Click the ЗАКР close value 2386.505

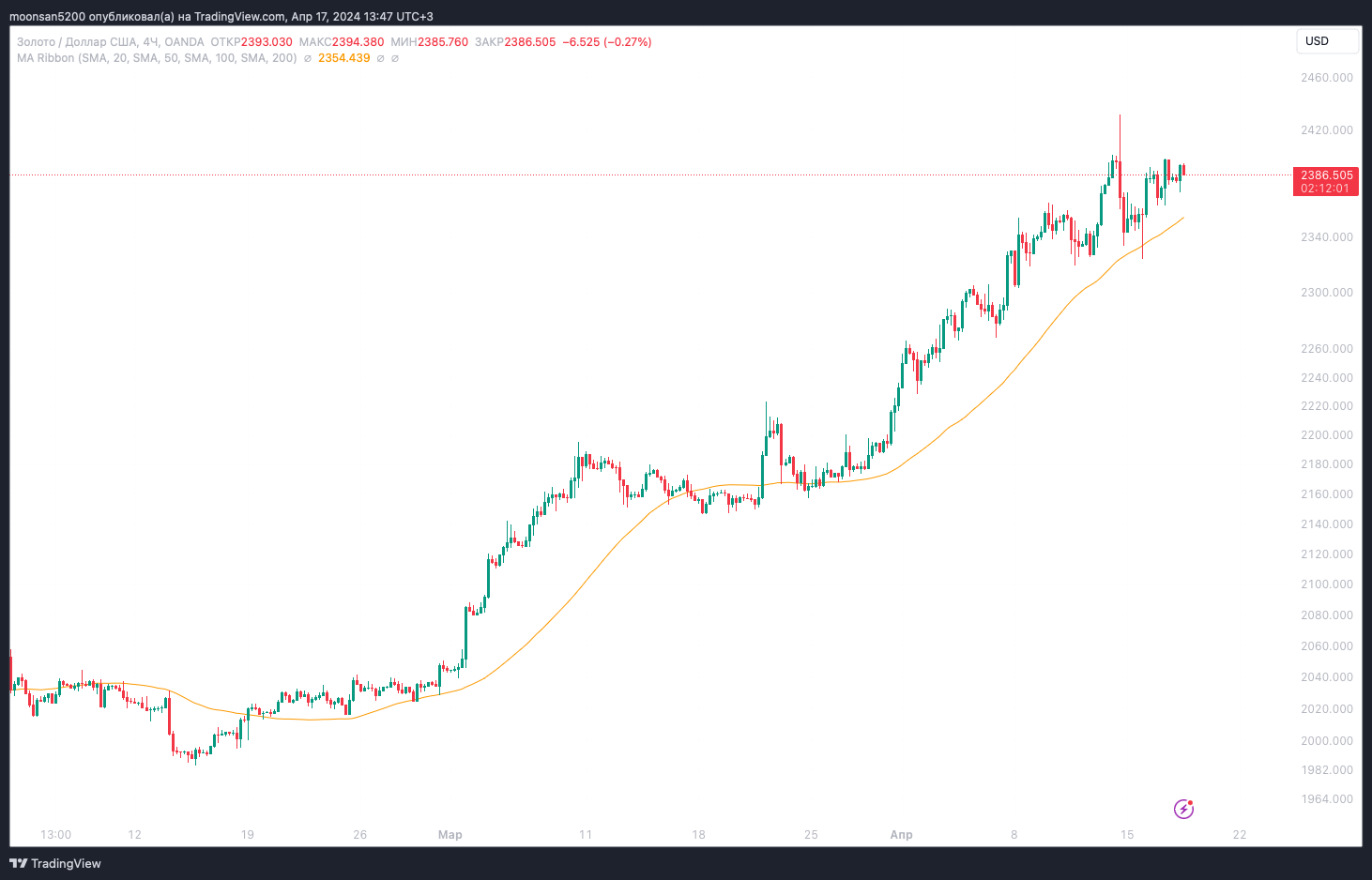(530, 42)
